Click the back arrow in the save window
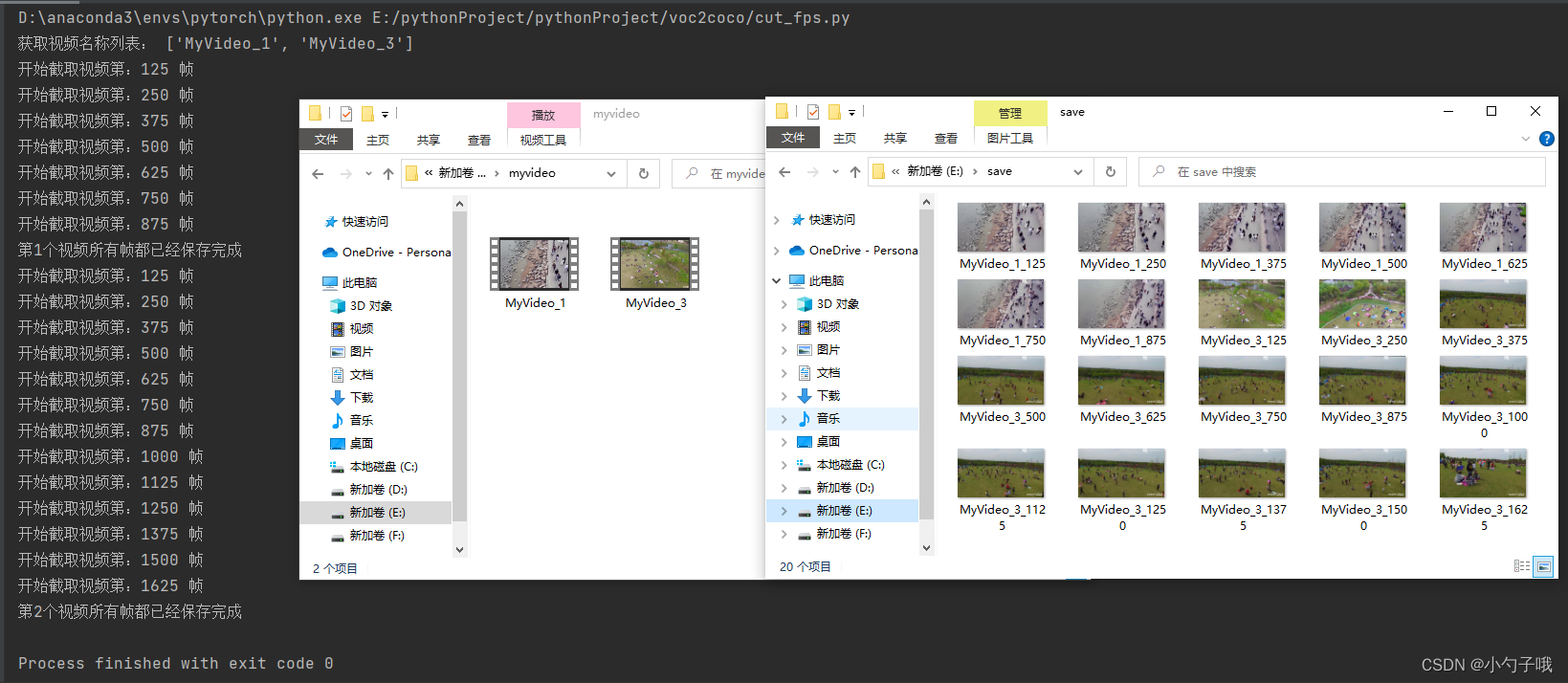The image size is (1568, 683). click(x=784, y=172)
